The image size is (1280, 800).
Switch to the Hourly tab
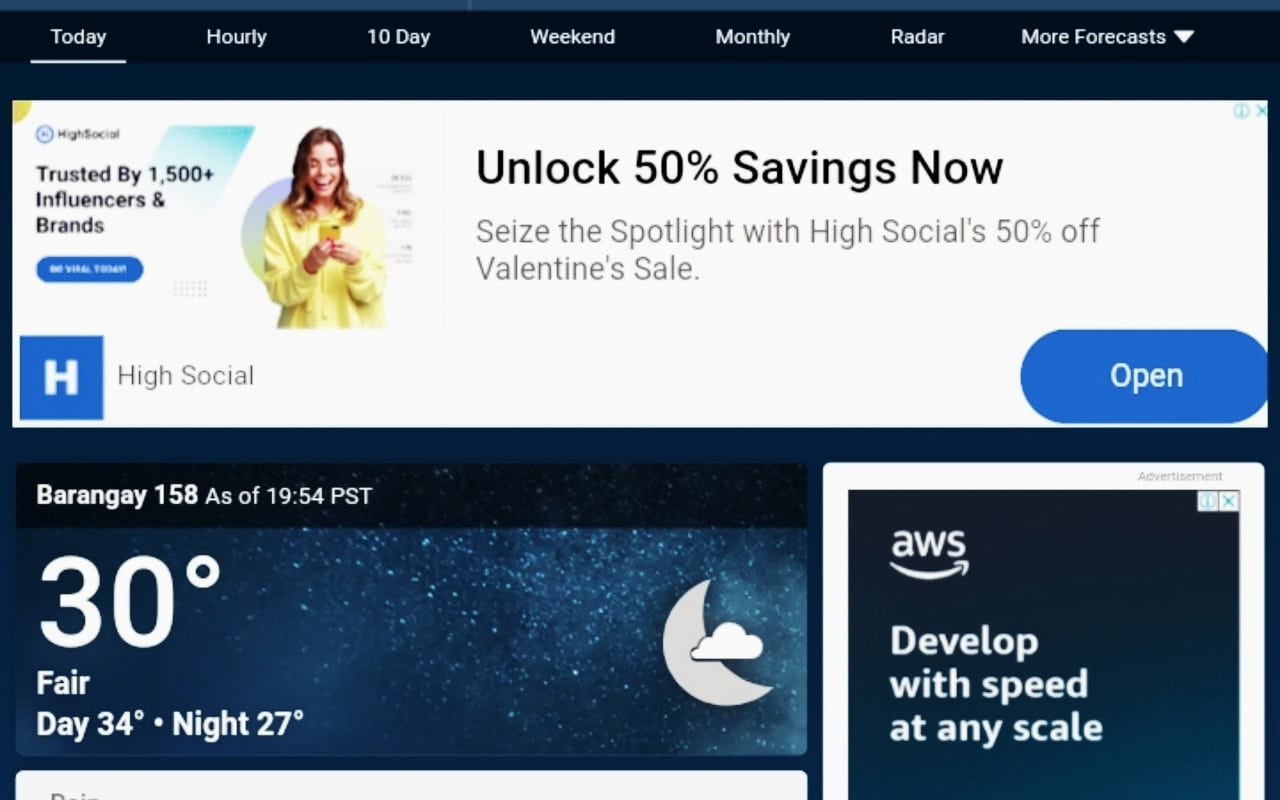click(236, 37)
